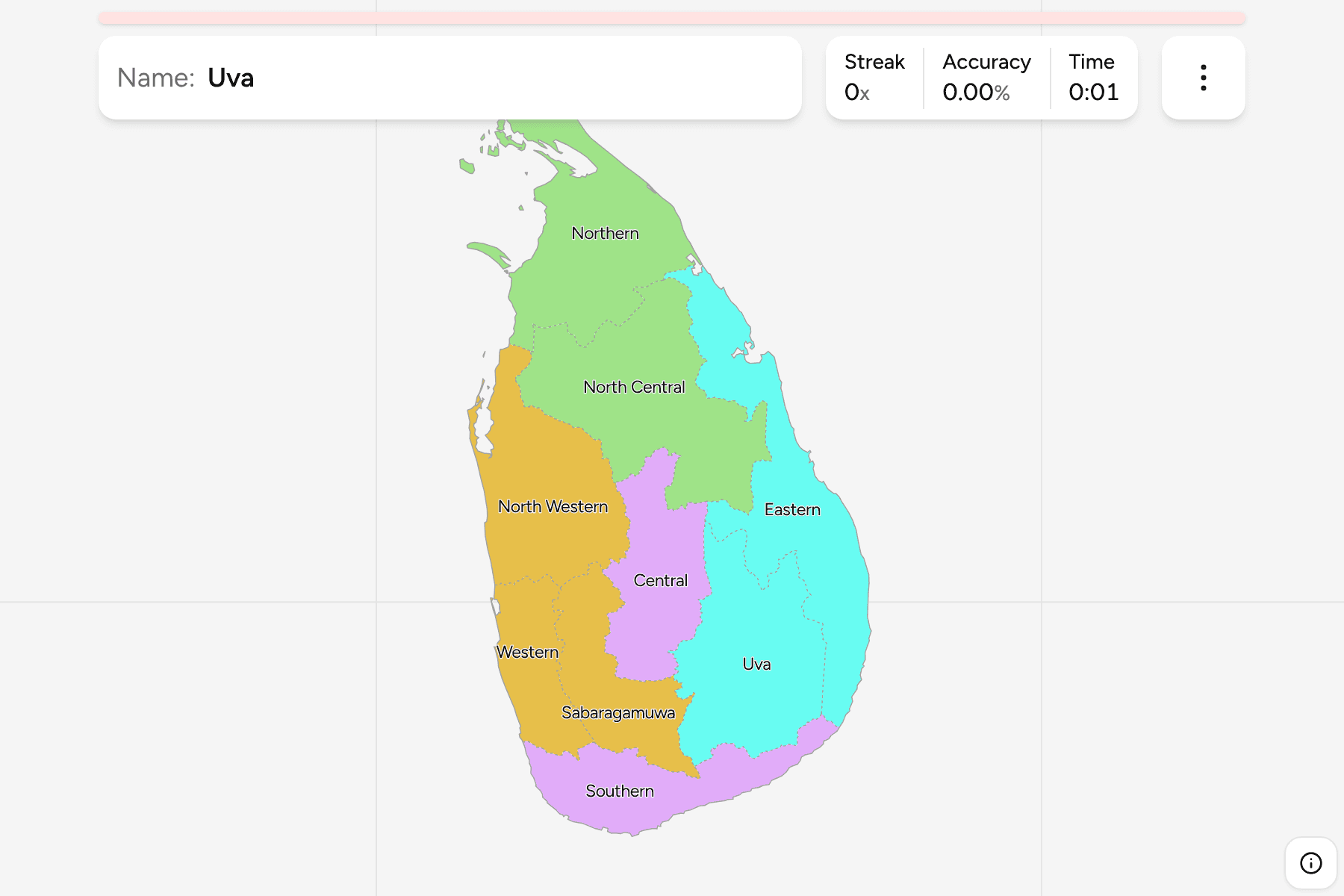This screenshot has width=1344, height=896.
Task: Open the info button in the corner
Action: tap(1310, 863)
